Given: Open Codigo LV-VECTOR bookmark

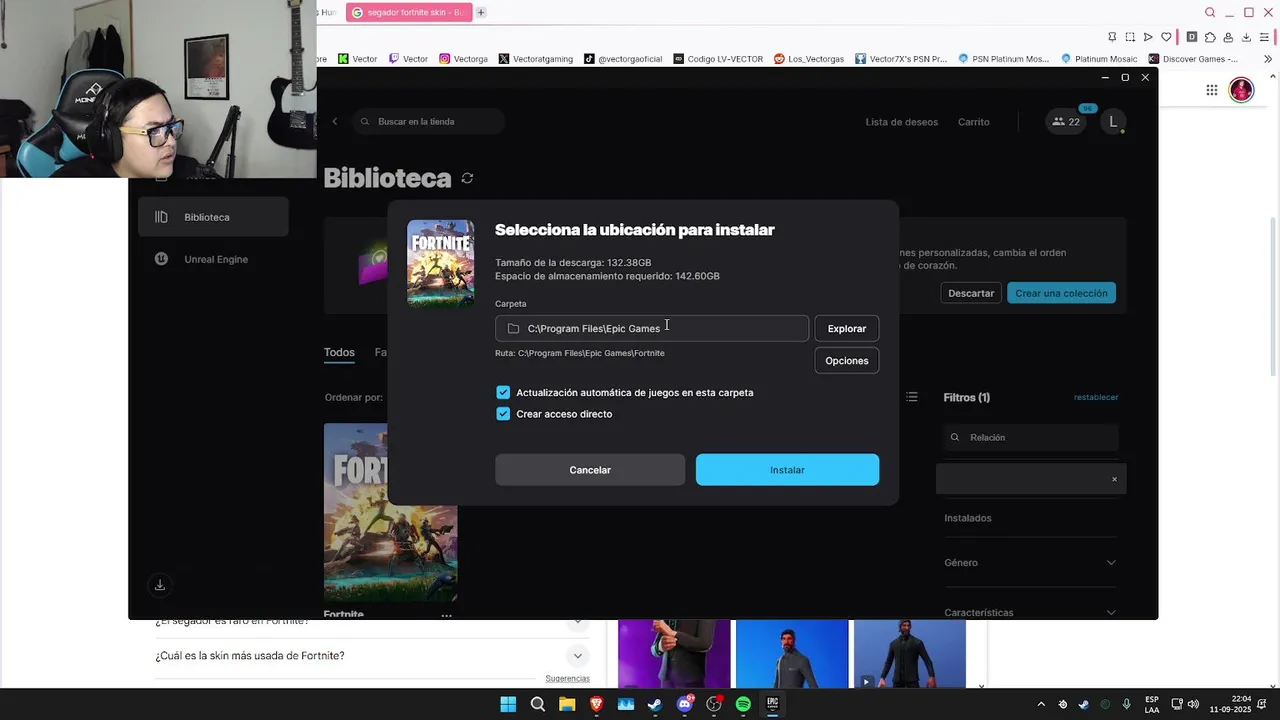Looking at the screenshot, I should [x=718, y=59].
